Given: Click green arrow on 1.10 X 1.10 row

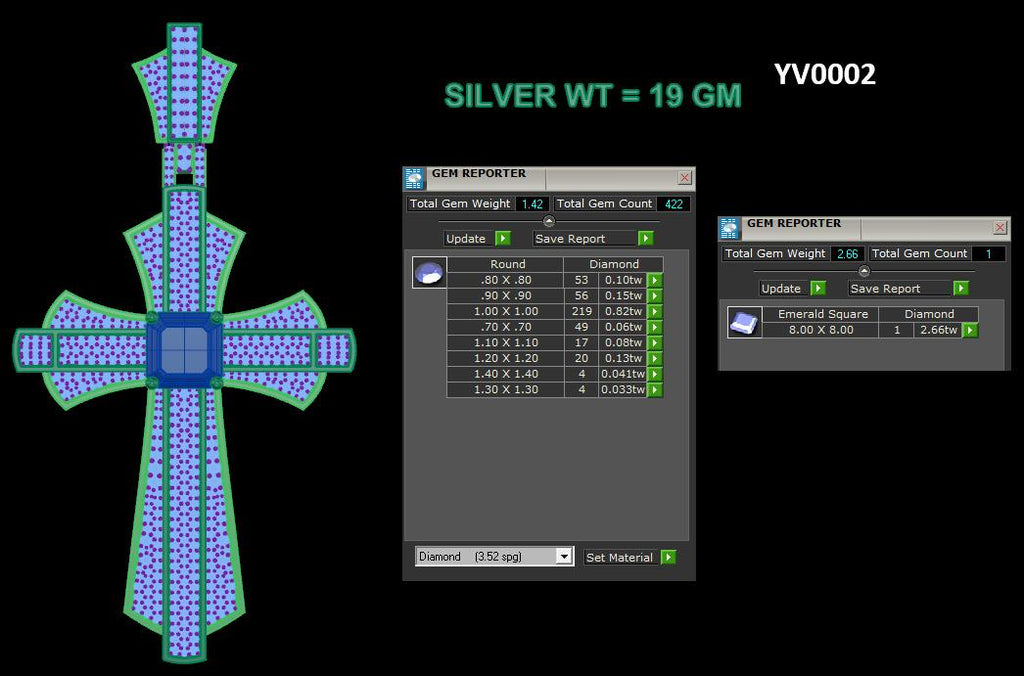Looking at the screenshot, I should pos(655,343).
